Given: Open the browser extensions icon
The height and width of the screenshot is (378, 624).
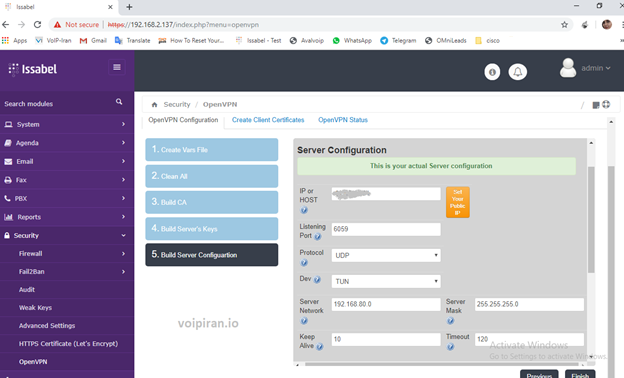Looking at the screenshot, I should click(585, 25).
